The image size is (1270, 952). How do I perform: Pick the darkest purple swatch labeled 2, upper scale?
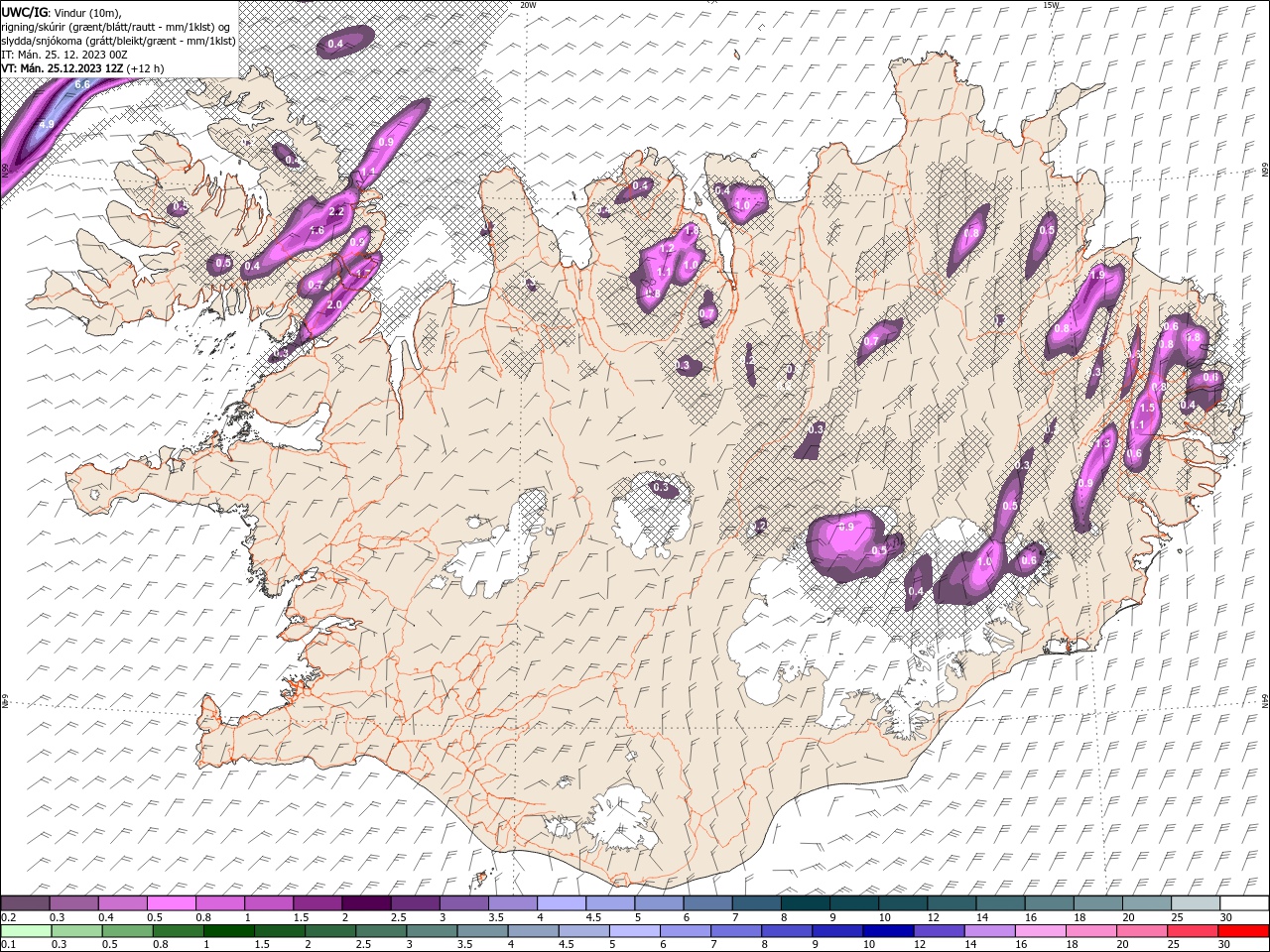pos(367,903)
